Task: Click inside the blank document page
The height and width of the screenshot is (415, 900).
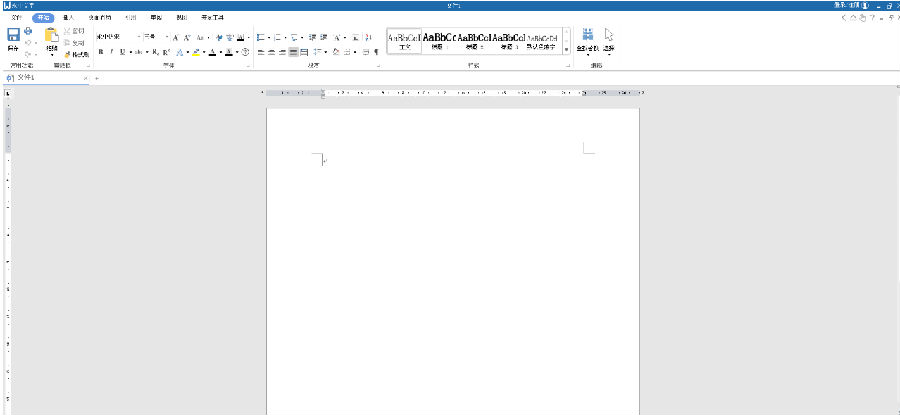Action: (x=452, y=261)
